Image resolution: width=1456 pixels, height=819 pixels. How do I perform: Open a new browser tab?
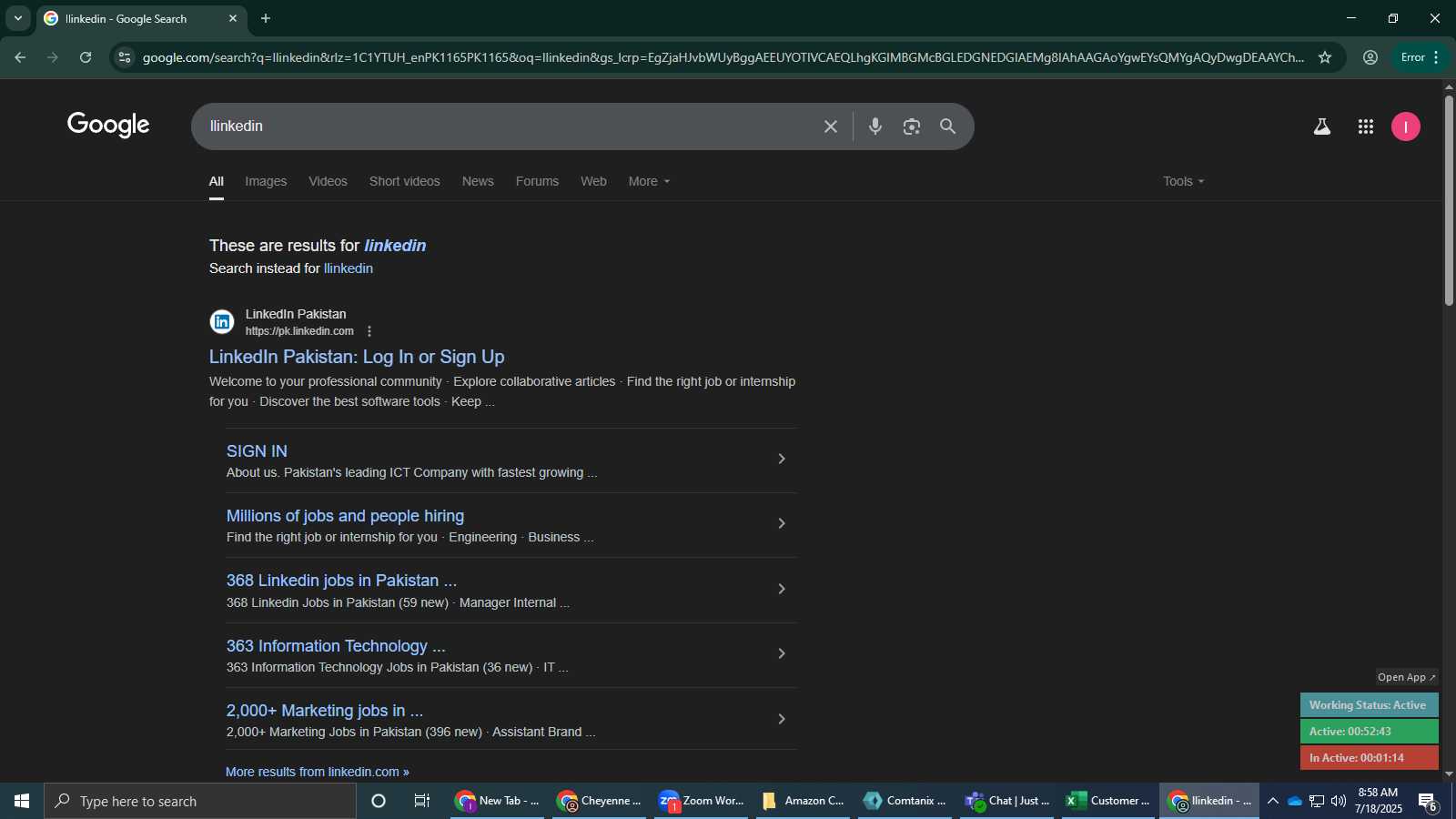[x=266, y=18]
